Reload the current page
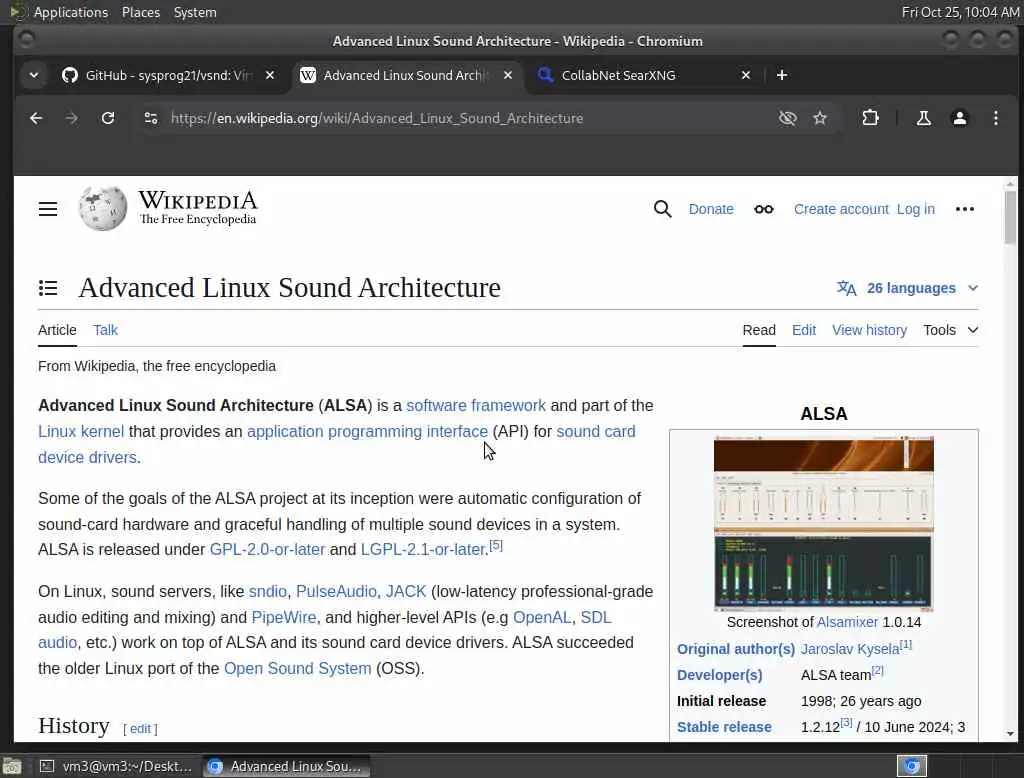This screenshot has width=1024, height=778. [x=108, y=118]
